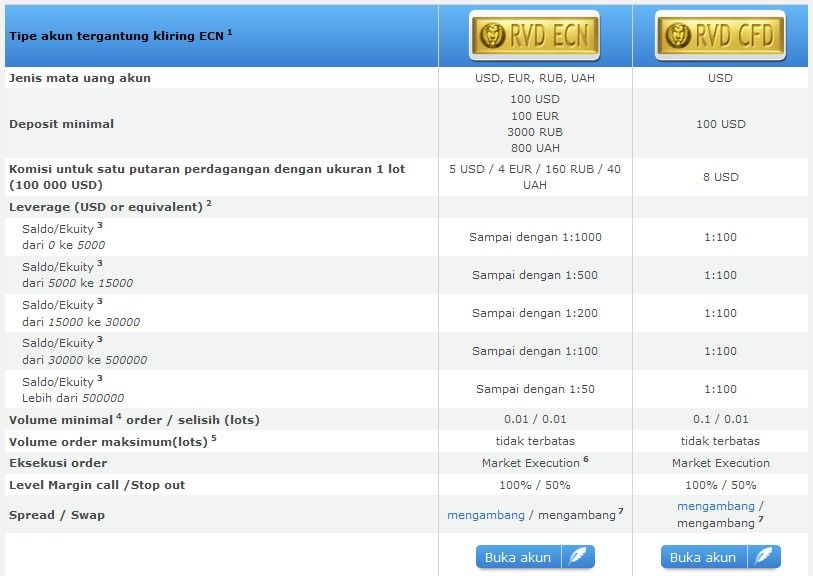Click the 'Komisi untuk satu putaran' row label

coord(207,177)
